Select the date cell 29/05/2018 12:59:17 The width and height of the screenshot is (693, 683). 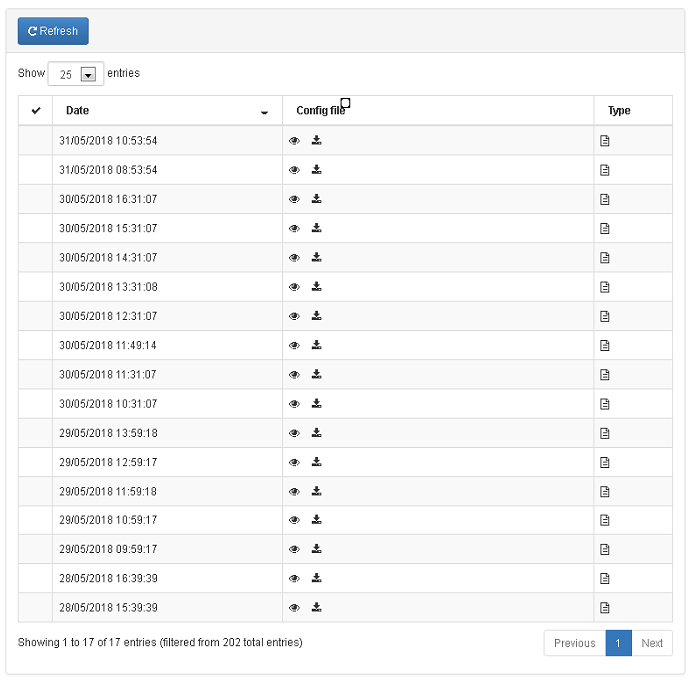point(167,462)
